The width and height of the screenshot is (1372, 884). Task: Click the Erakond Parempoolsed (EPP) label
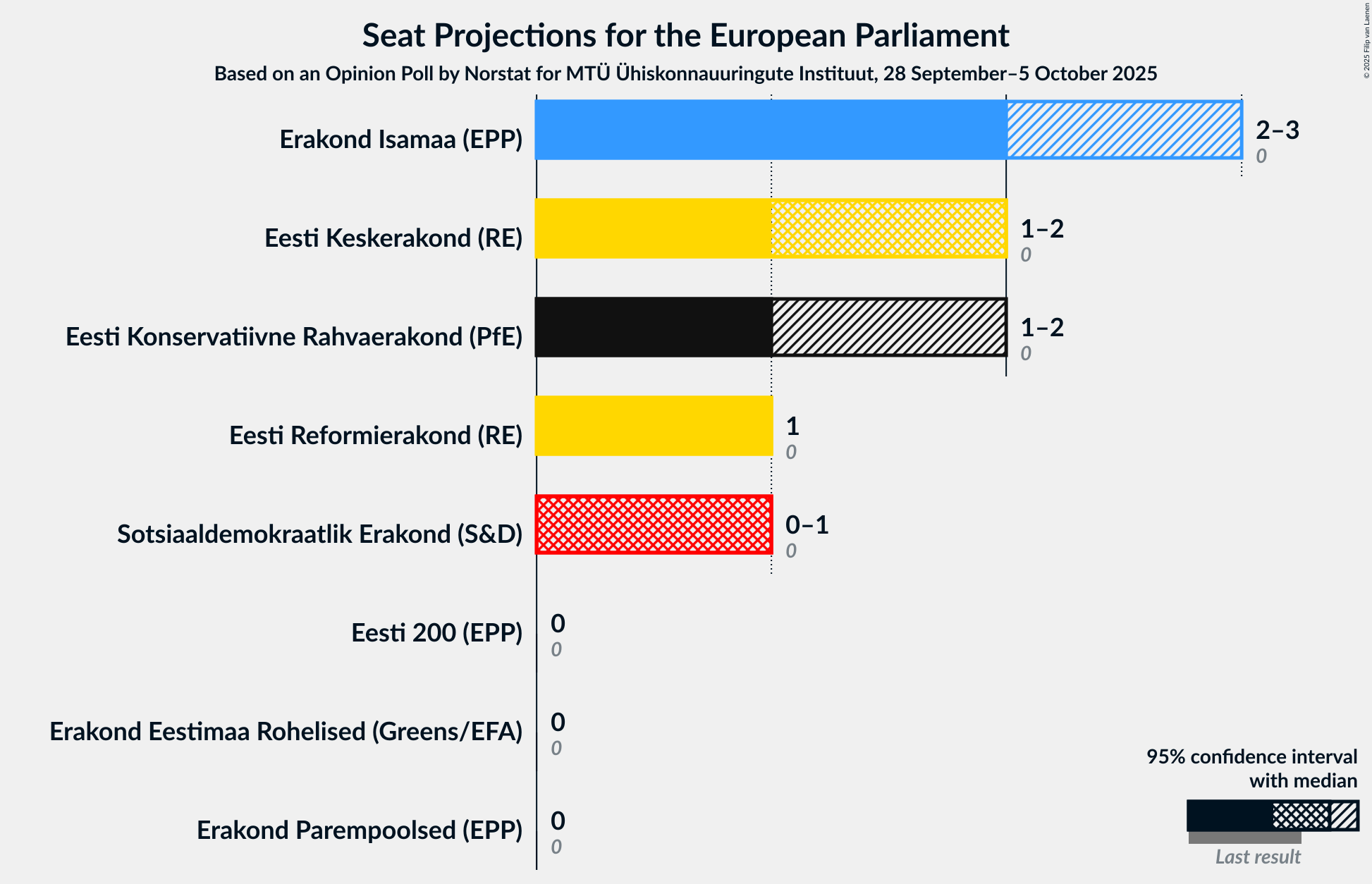[x=360, y=830]
